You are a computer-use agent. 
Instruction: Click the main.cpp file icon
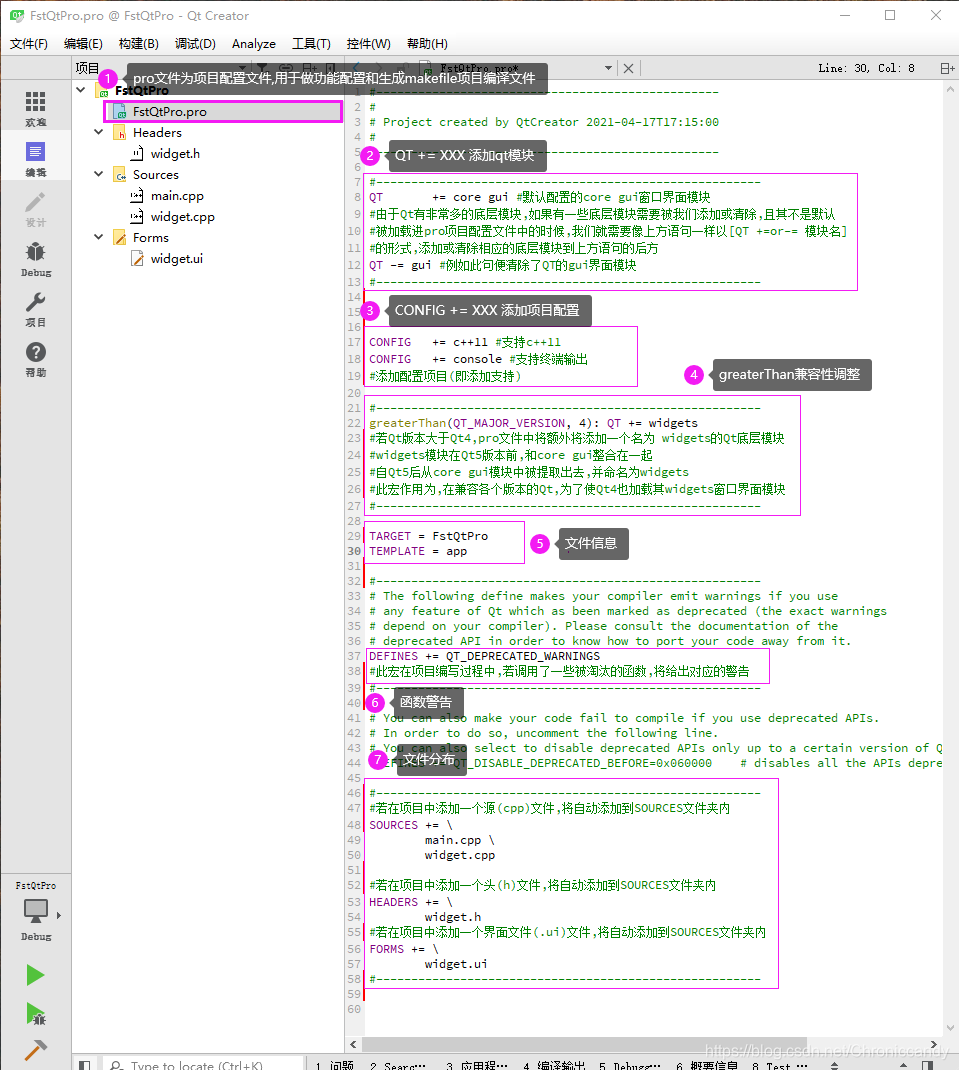(x=137, y=196)
